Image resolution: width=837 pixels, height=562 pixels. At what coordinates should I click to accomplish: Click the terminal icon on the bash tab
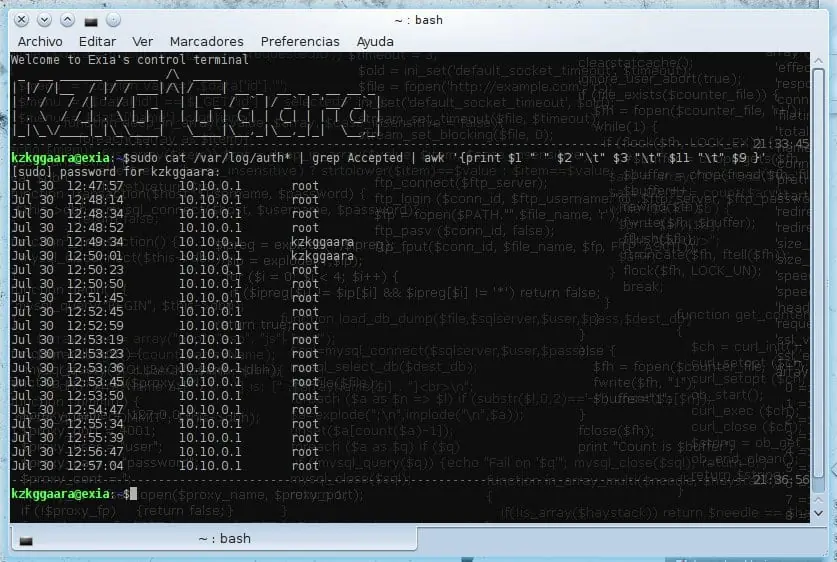tap(26, 541)
